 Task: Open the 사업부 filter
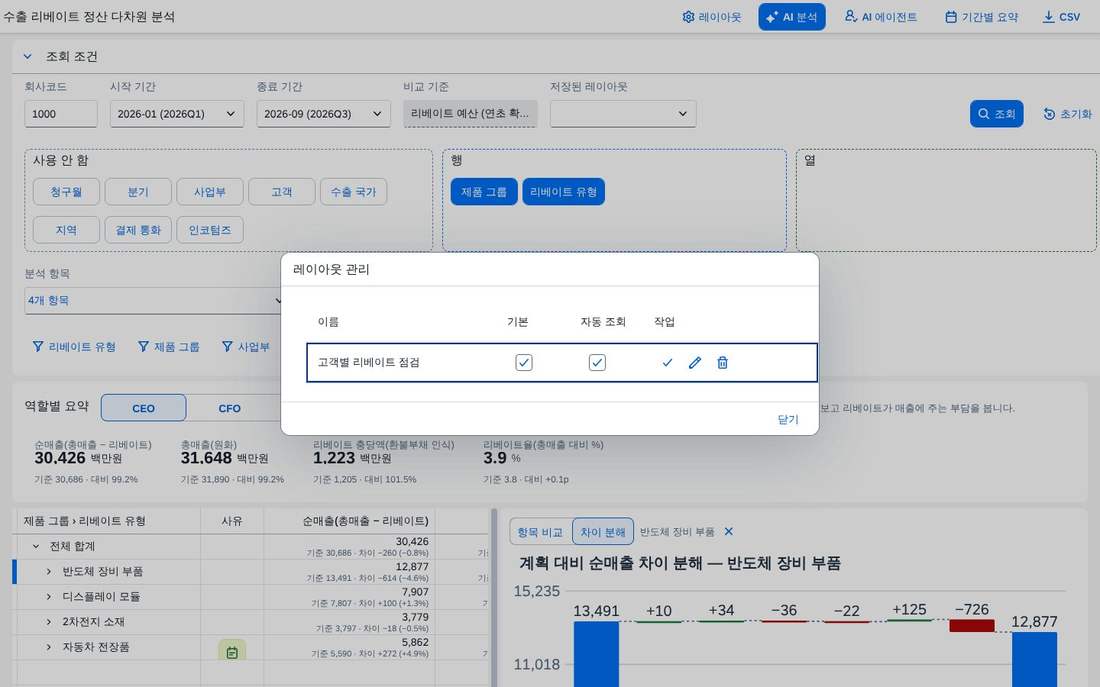click(x=246, y=347)
